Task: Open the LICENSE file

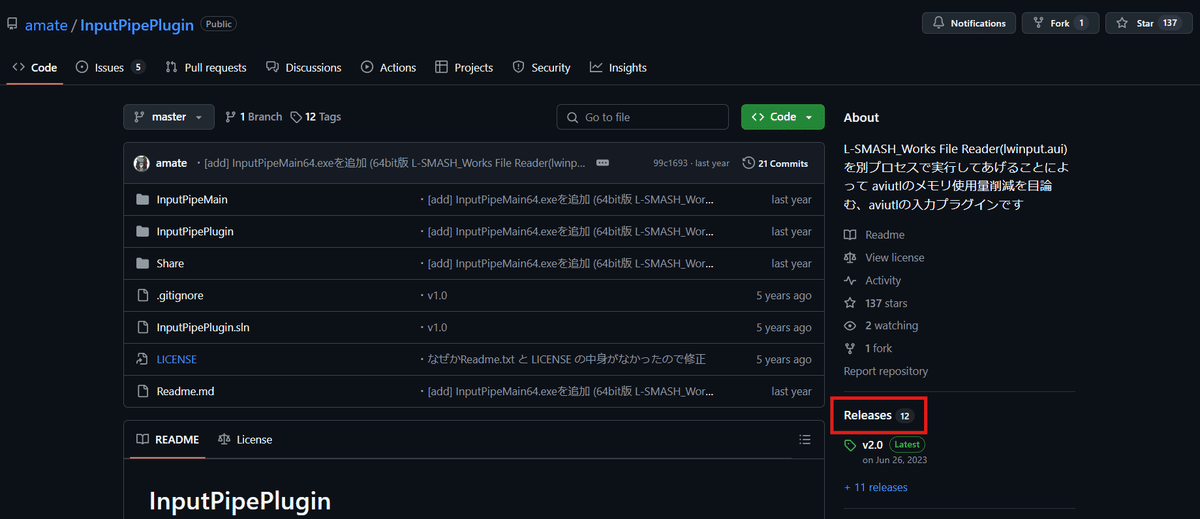Action: click(177, 360)
